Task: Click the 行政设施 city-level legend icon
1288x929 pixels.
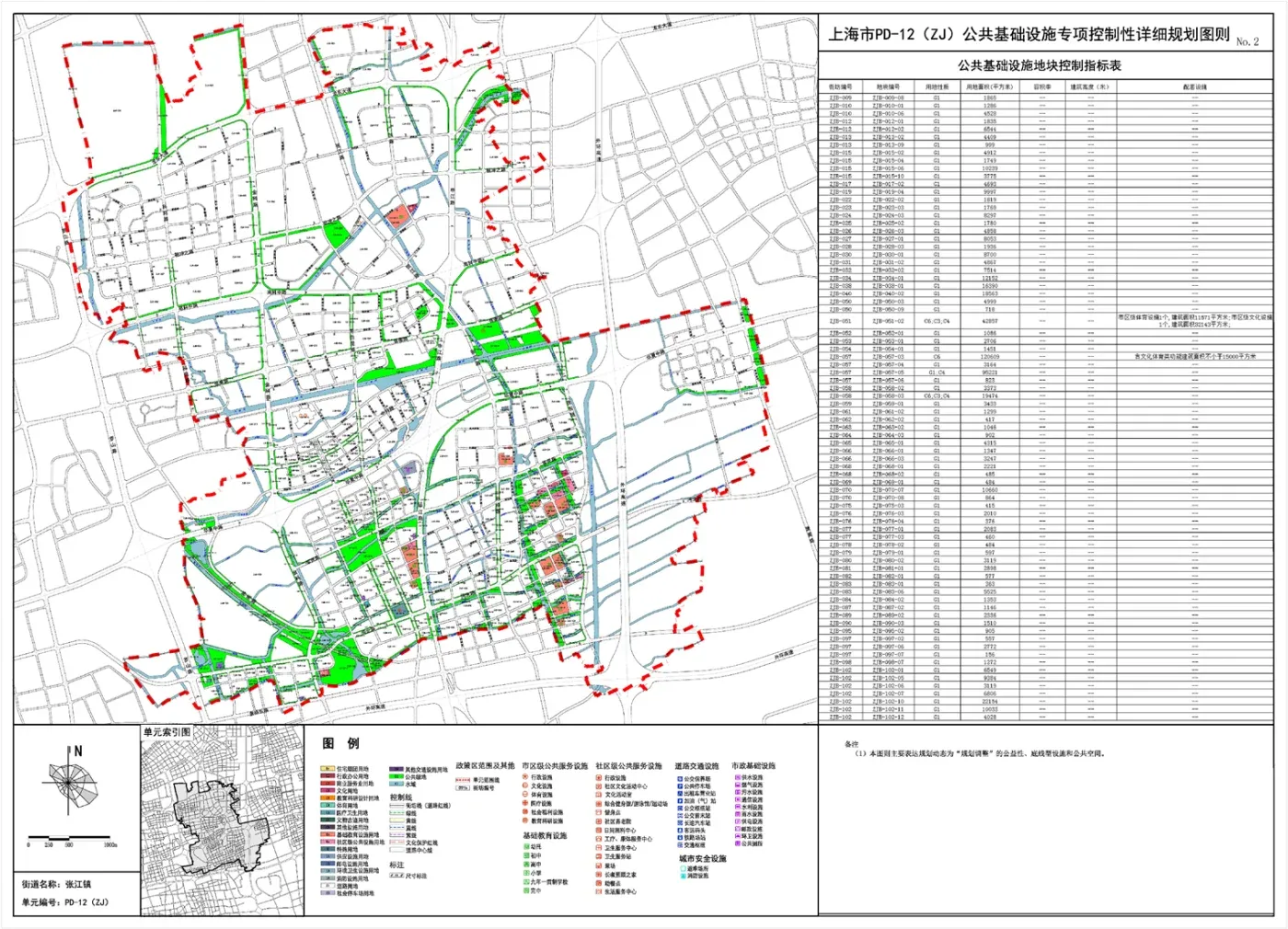Action: (525, 777)
